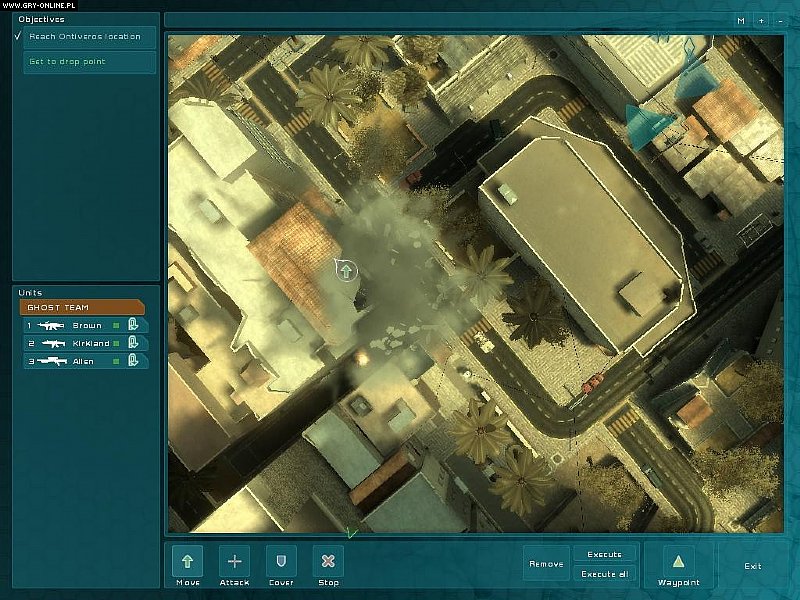Screen dimensions: 800x600
Task: Click Allen's follow order icon
Action: [132, 361]
